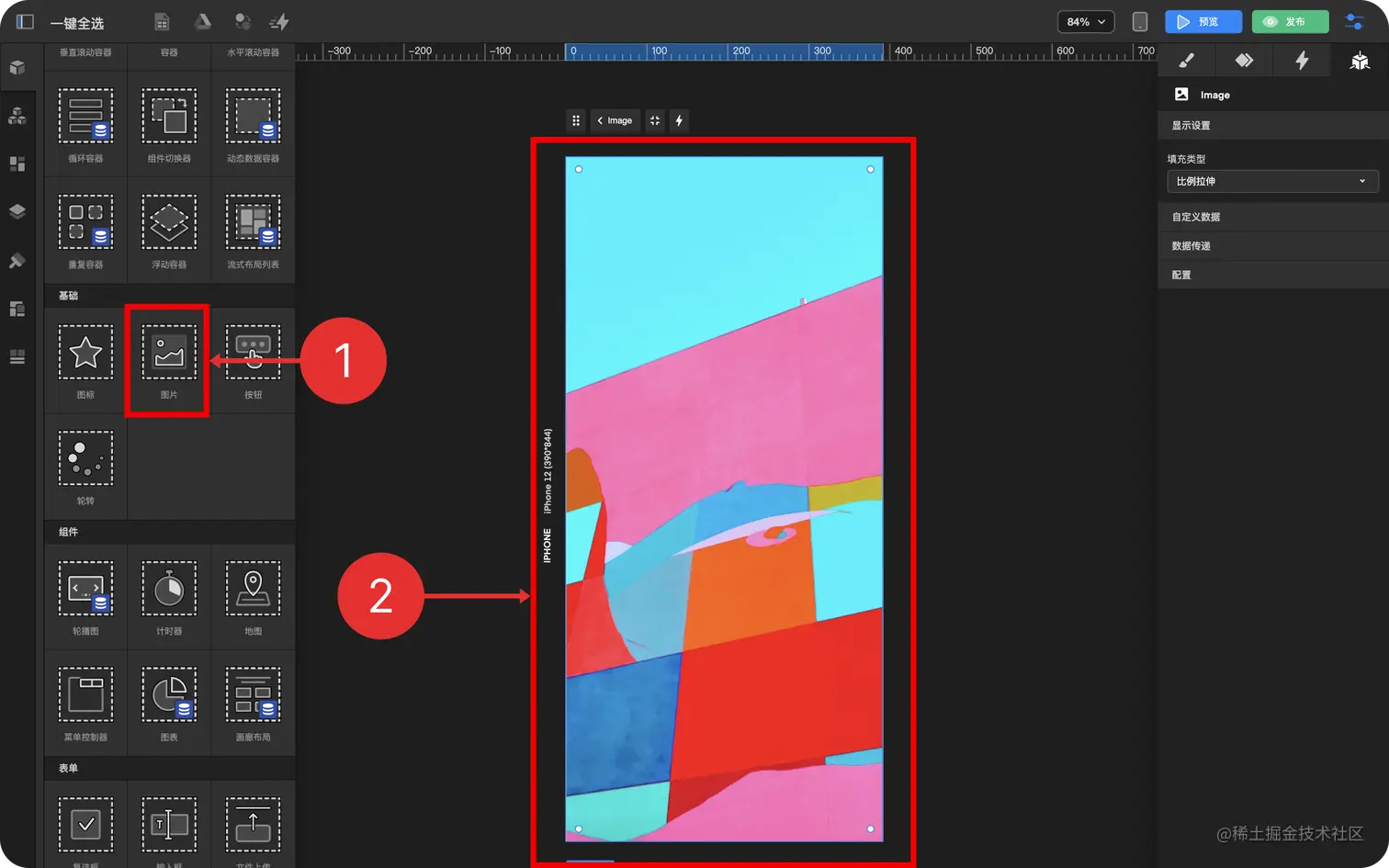Screen dimensions: 1389x868
Task: Expand the 配置 section
Action: point(1273,275)
